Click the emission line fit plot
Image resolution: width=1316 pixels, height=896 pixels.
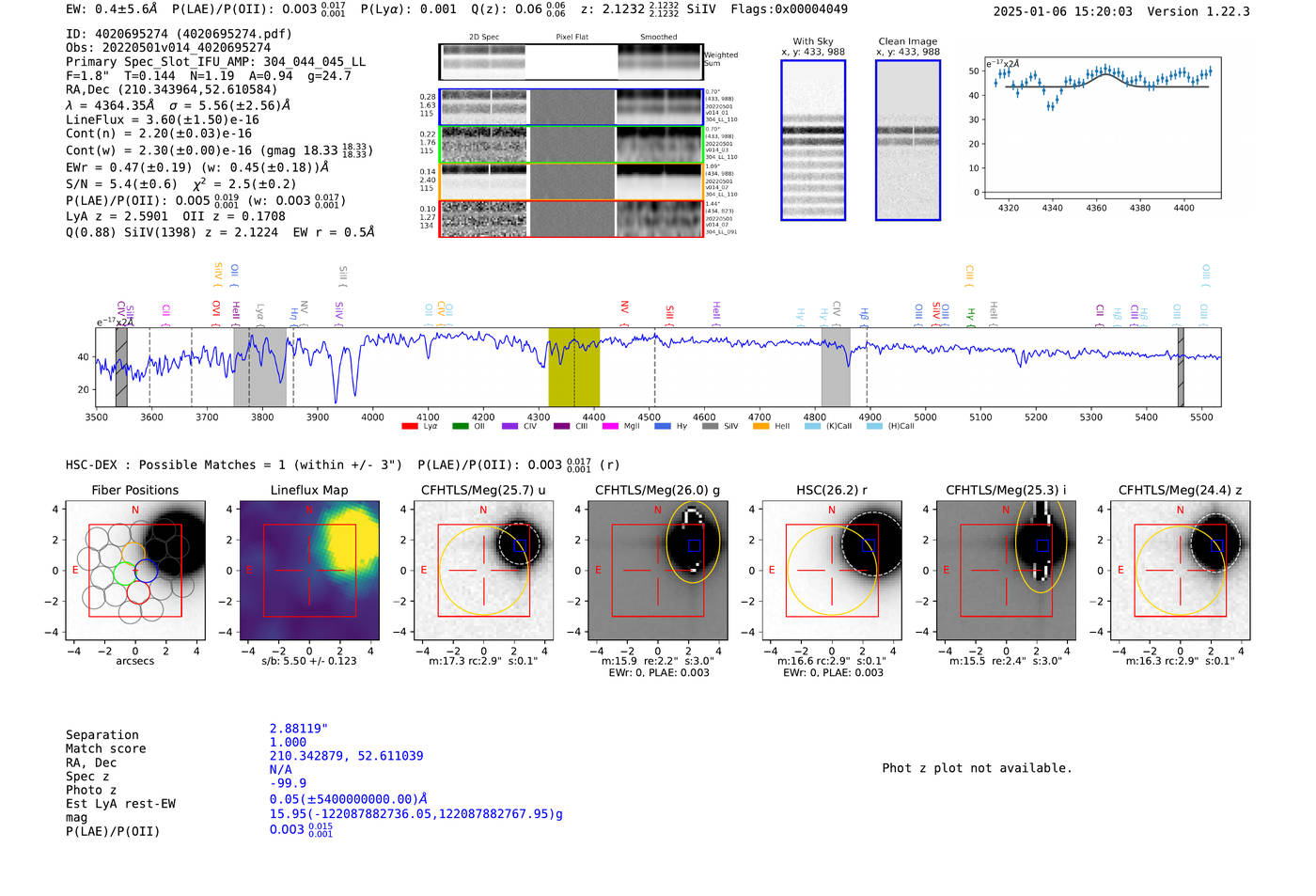(x=1103, y=128)
